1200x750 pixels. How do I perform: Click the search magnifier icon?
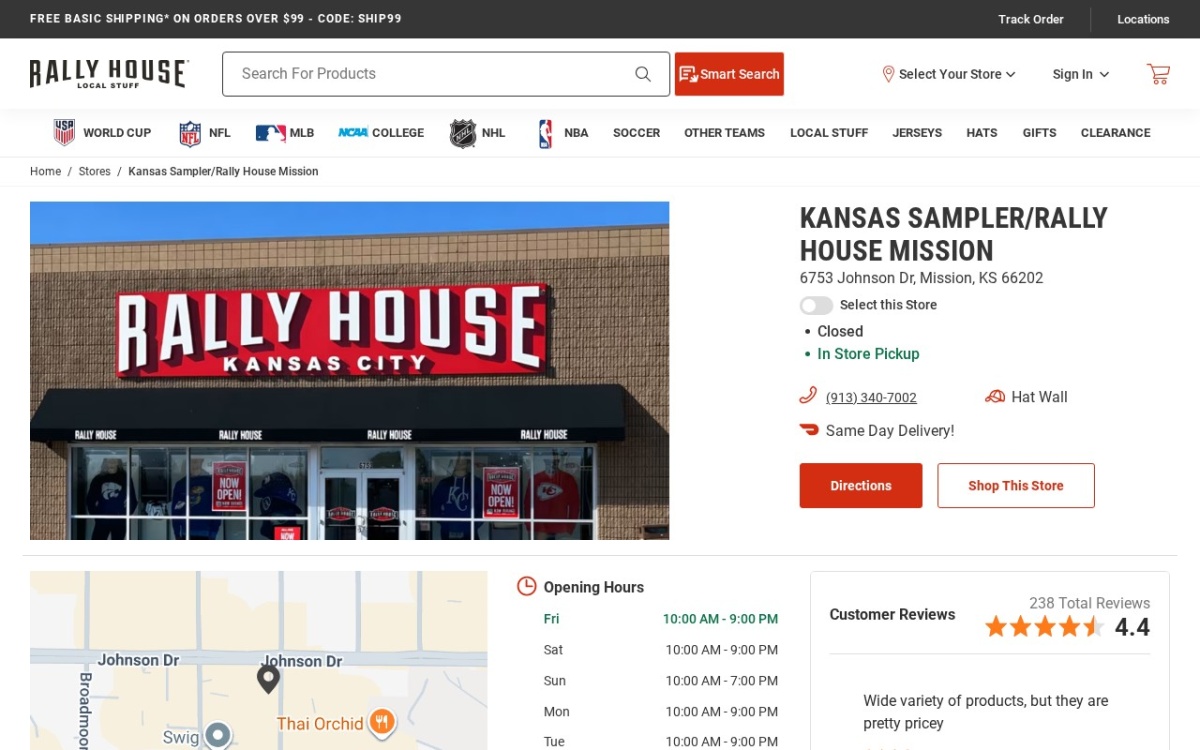pyautogui.click(x=643, y=74)
